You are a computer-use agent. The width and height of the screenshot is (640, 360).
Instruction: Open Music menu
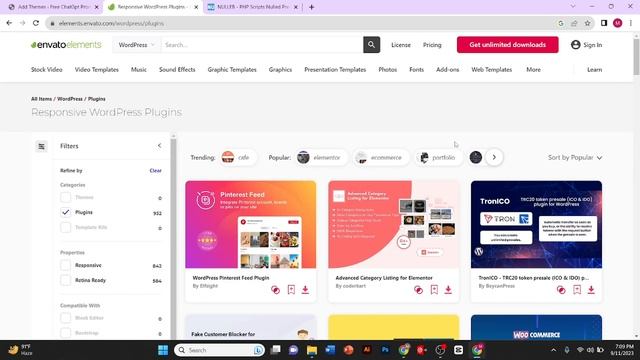(x=139, y=70)
